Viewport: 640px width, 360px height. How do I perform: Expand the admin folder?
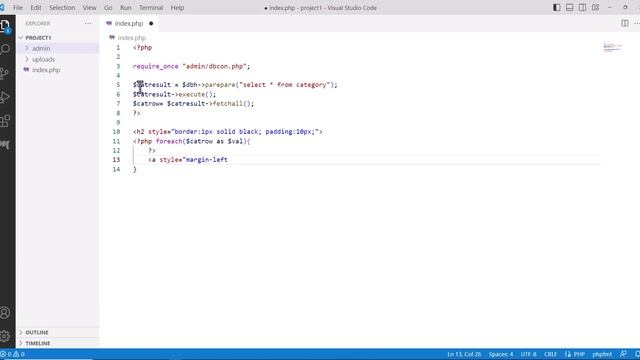[x=41, y=48]
